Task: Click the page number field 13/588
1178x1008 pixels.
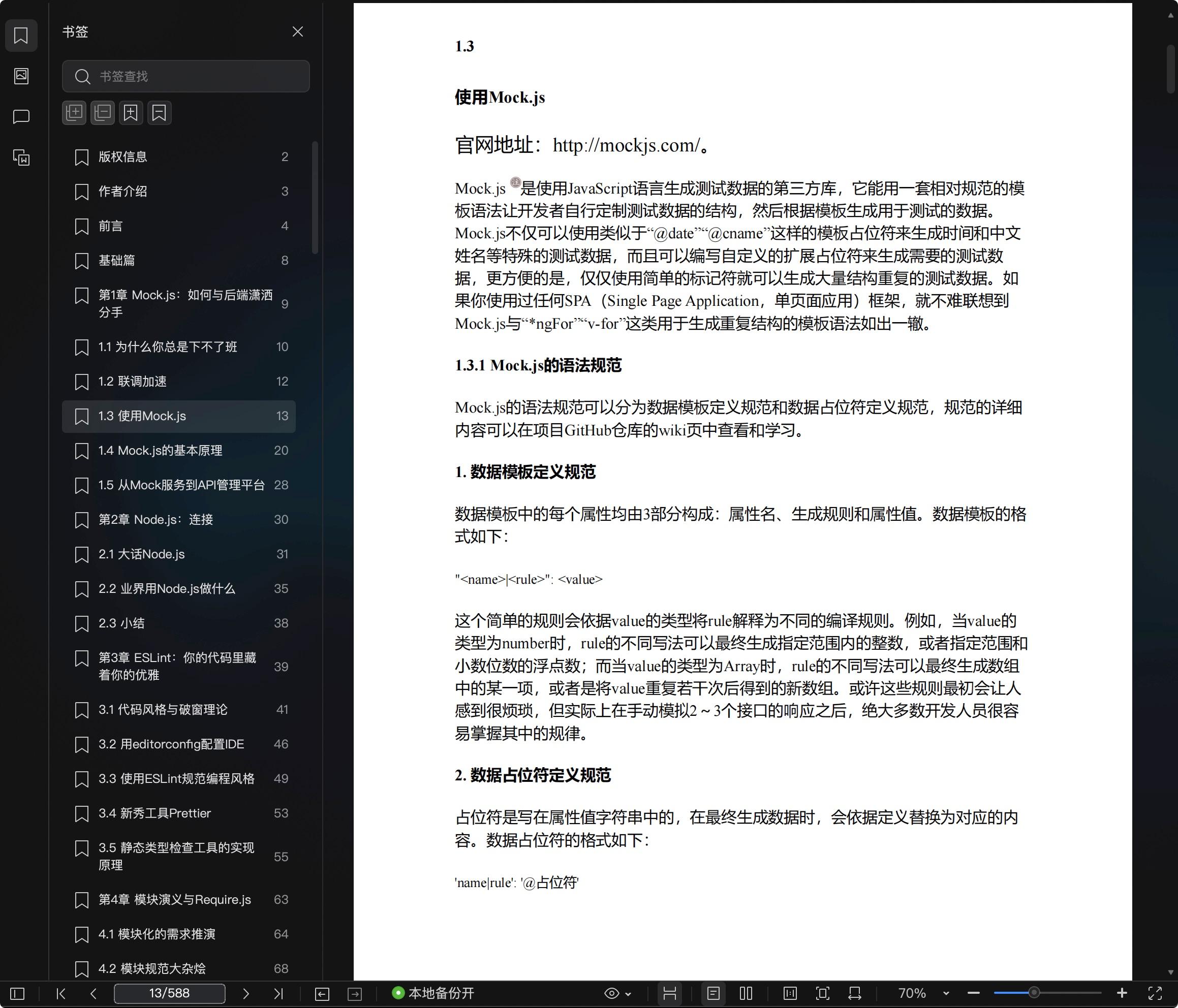Action: pyautogui.click(x=169, y=993)
